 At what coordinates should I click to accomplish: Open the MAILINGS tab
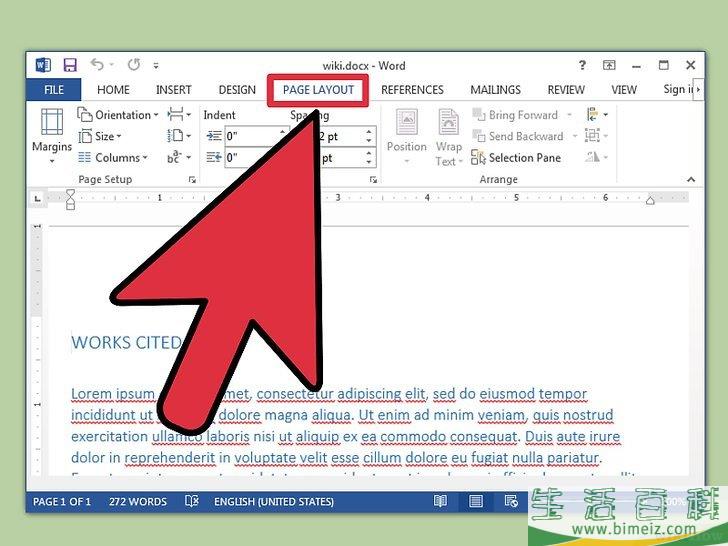pyautogui.click(x=495, y=90)
